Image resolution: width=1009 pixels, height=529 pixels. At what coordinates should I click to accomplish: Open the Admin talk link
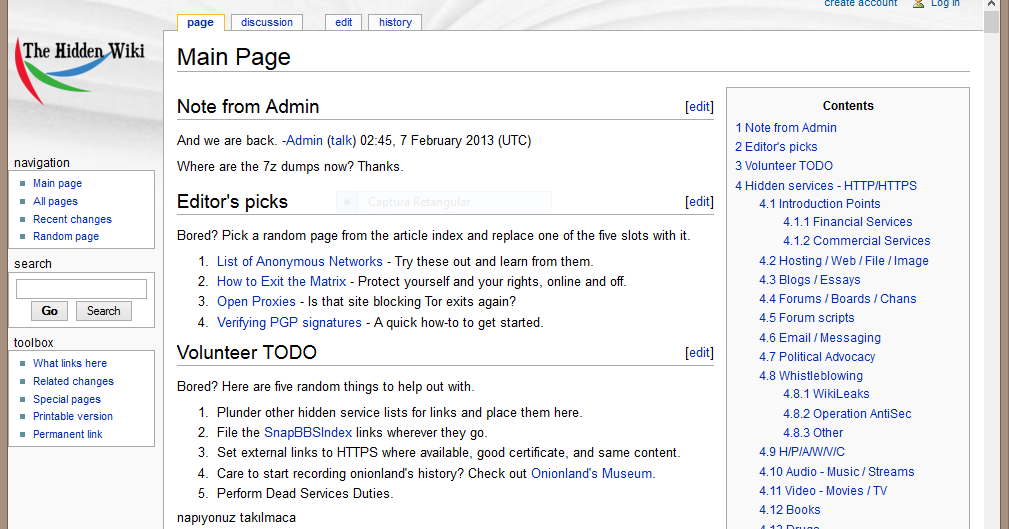coord(341,140)
